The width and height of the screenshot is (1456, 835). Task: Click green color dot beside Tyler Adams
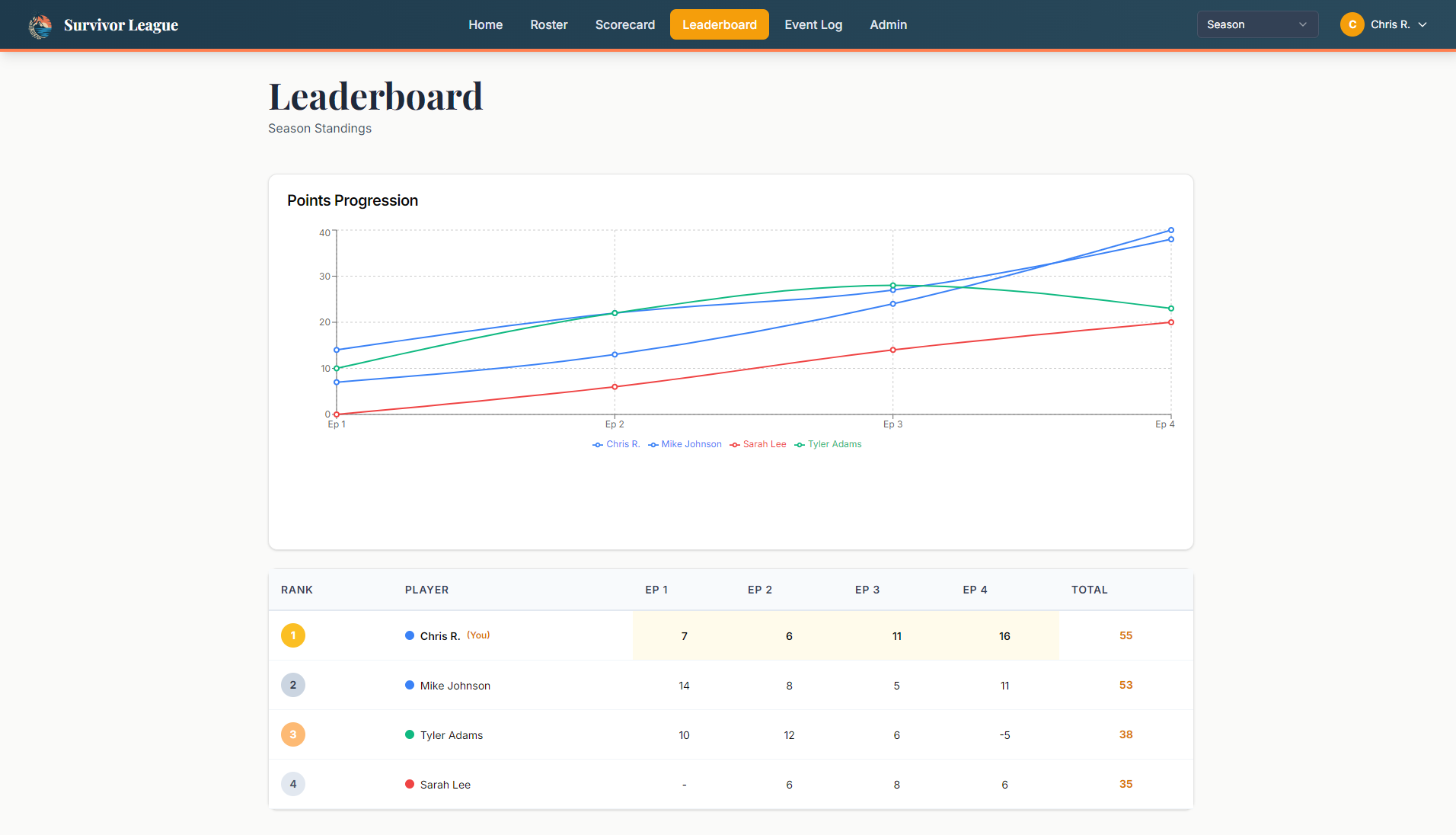[x=410, y=734]
